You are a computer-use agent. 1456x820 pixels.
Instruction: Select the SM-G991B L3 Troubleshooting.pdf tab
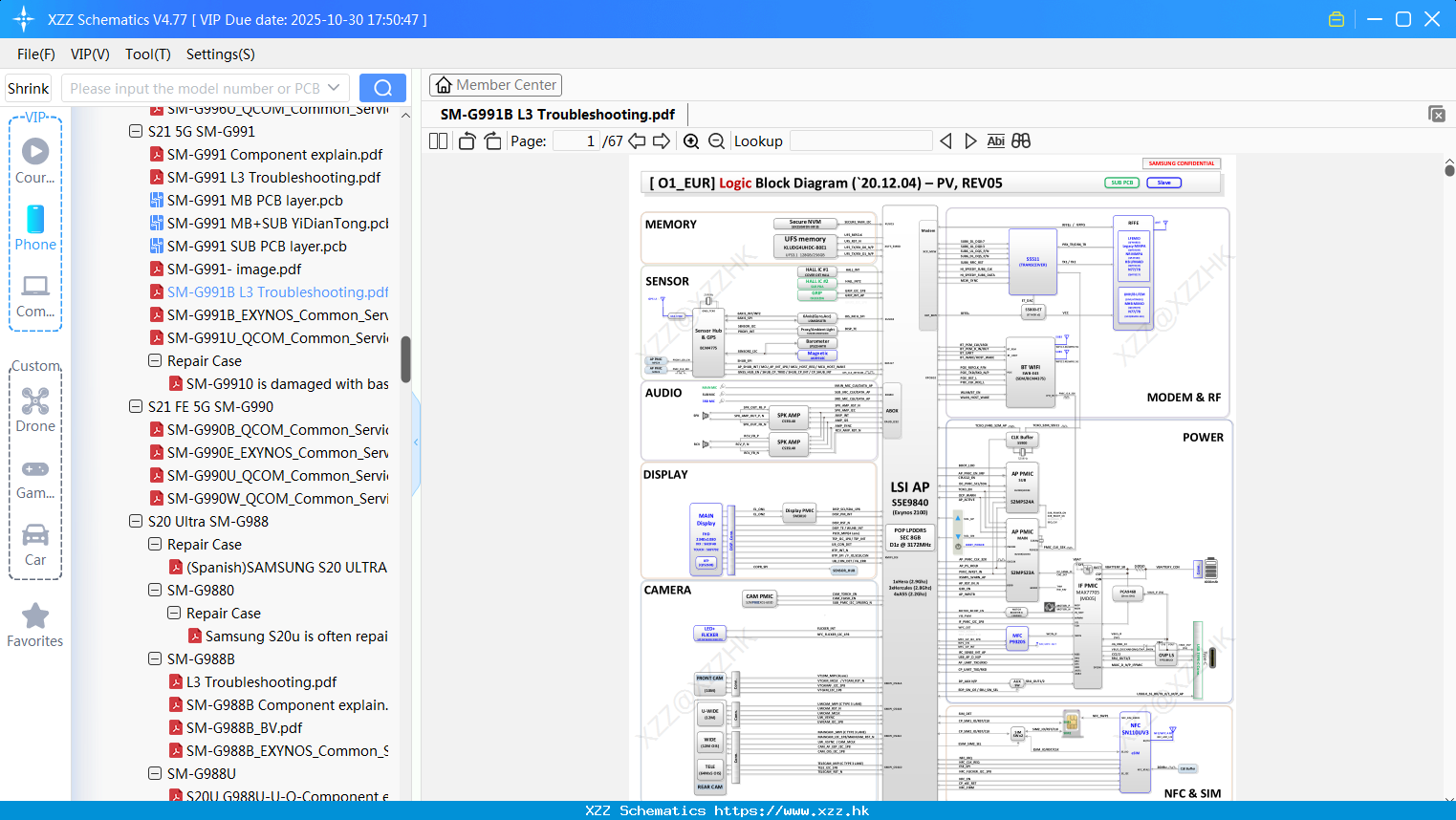click(x=557, y=115)
